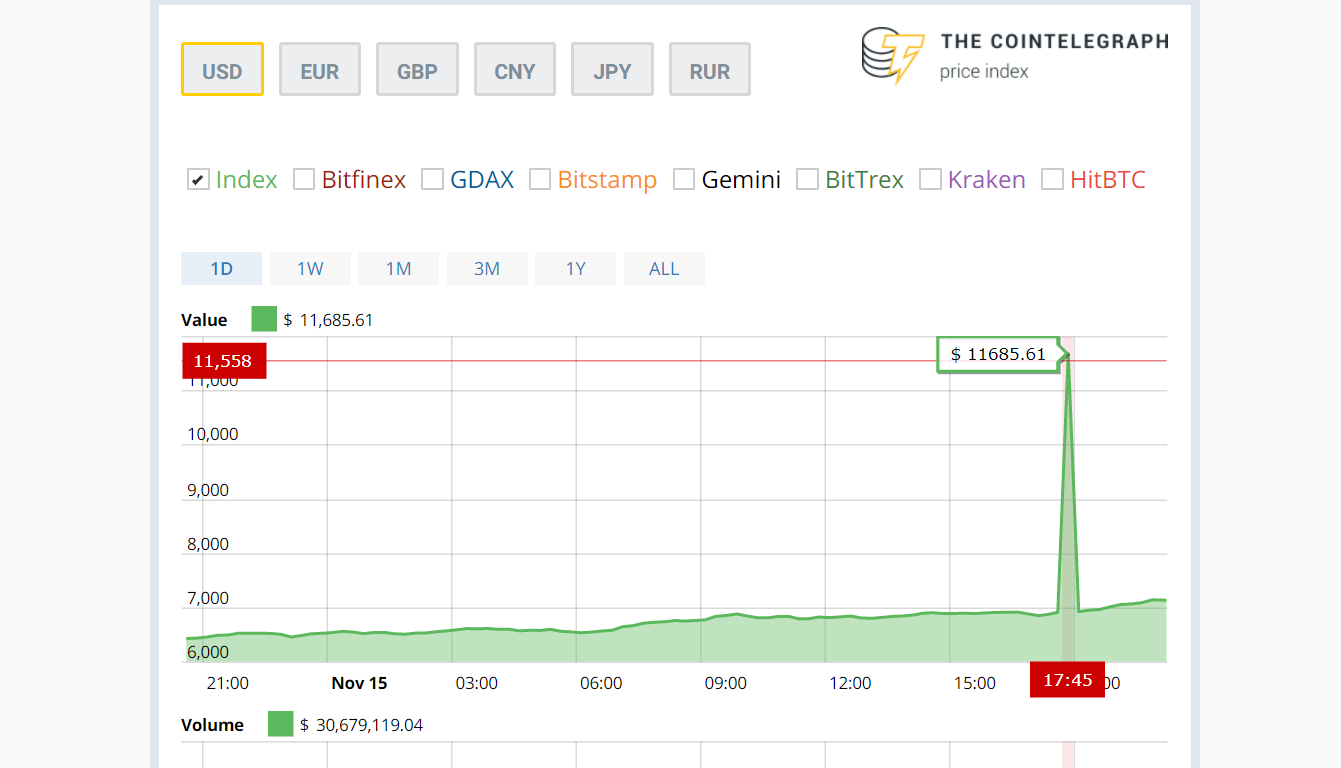
Task: Pick the RUR currency button
Action: pyautogui.click(x=710, y=70)
